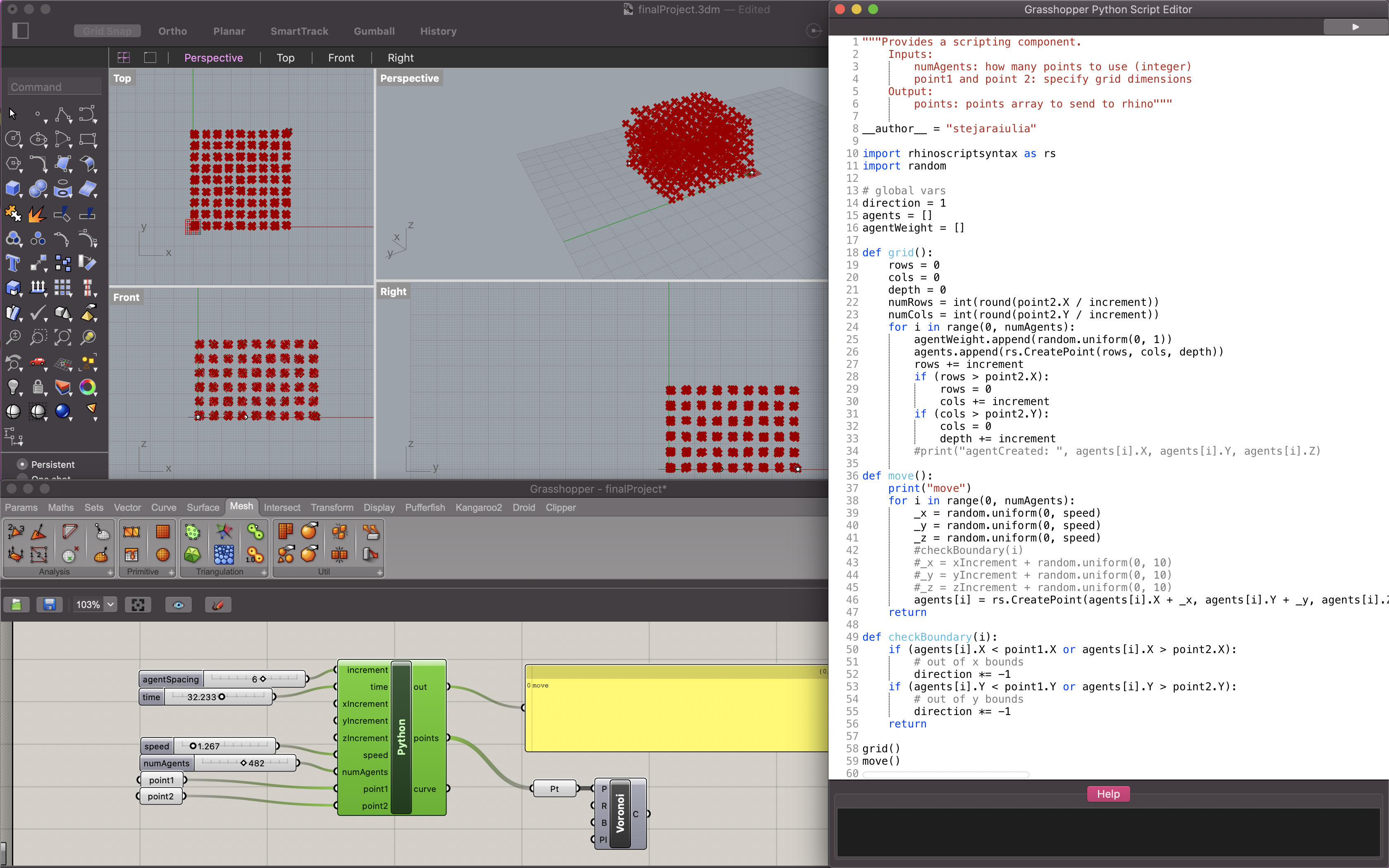Pick the Mesh Plane grid icon in Primitive
This screenshot has height=868, width=1389.
(x=163, y=532)
